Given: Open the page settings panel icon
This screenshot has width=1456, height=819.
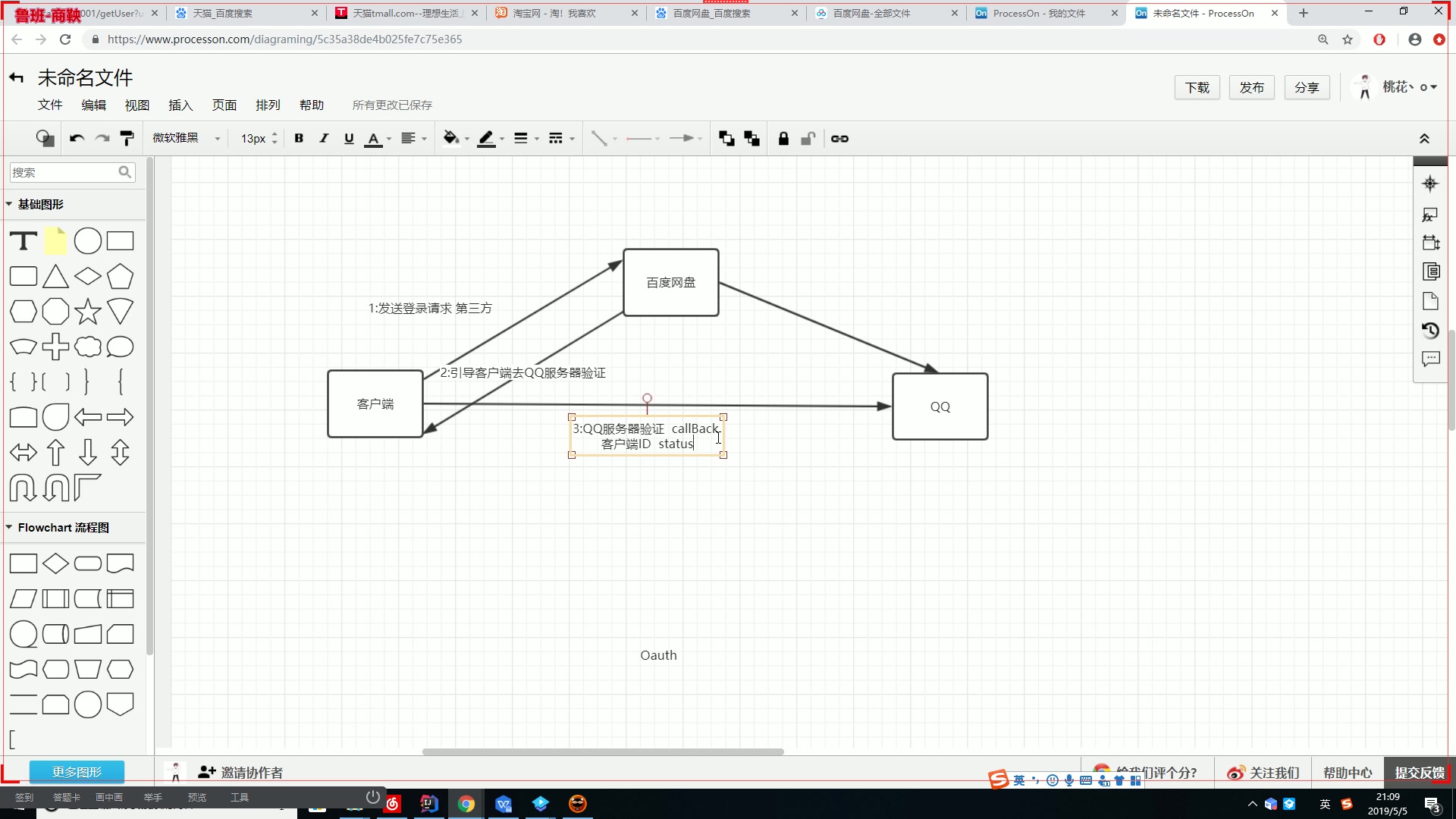Looking at the screenshot, I should coord(1430,301).
